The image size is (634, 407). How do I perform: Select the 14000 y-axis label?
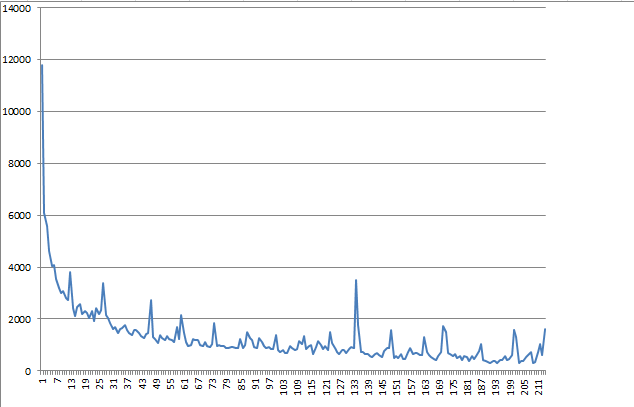tap(17, 9)
